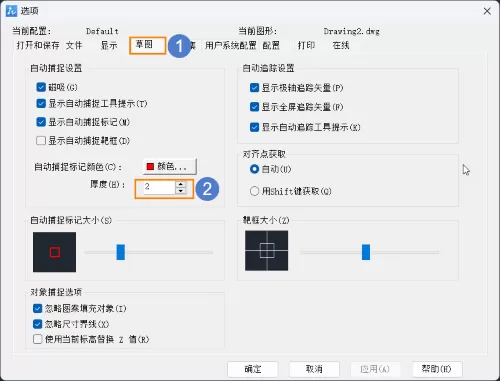
Task: Open the 颜色... marker color picker
Action: coord(170,166)
